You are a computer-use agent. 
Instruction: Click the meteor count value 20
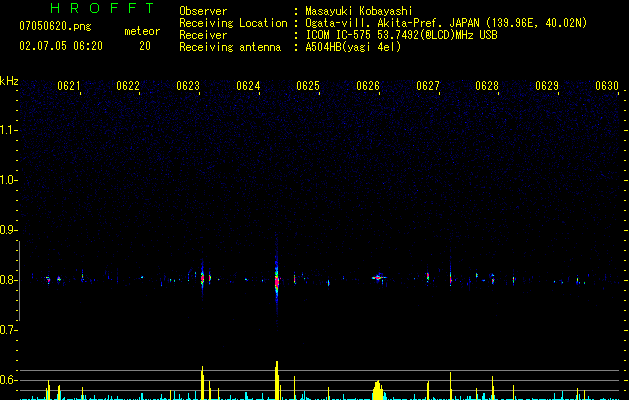point(145,46)
